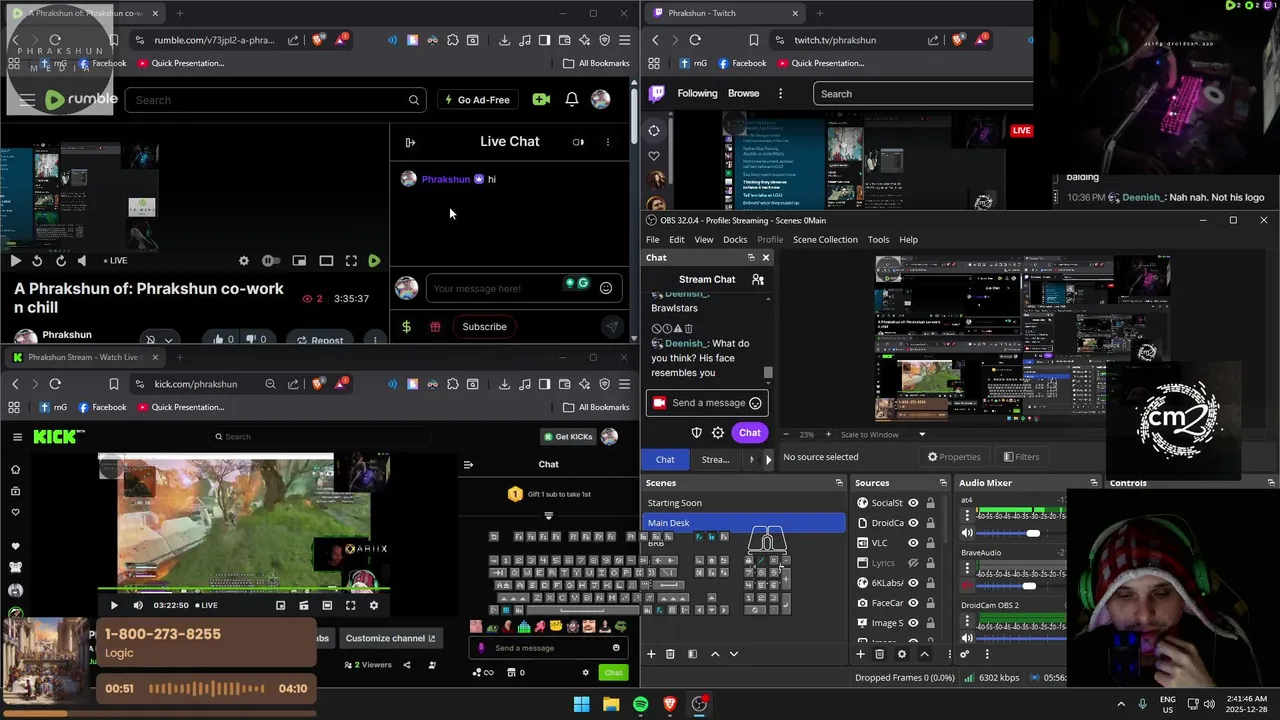Move scene down with Scenes down arrow

click(734, 654)
